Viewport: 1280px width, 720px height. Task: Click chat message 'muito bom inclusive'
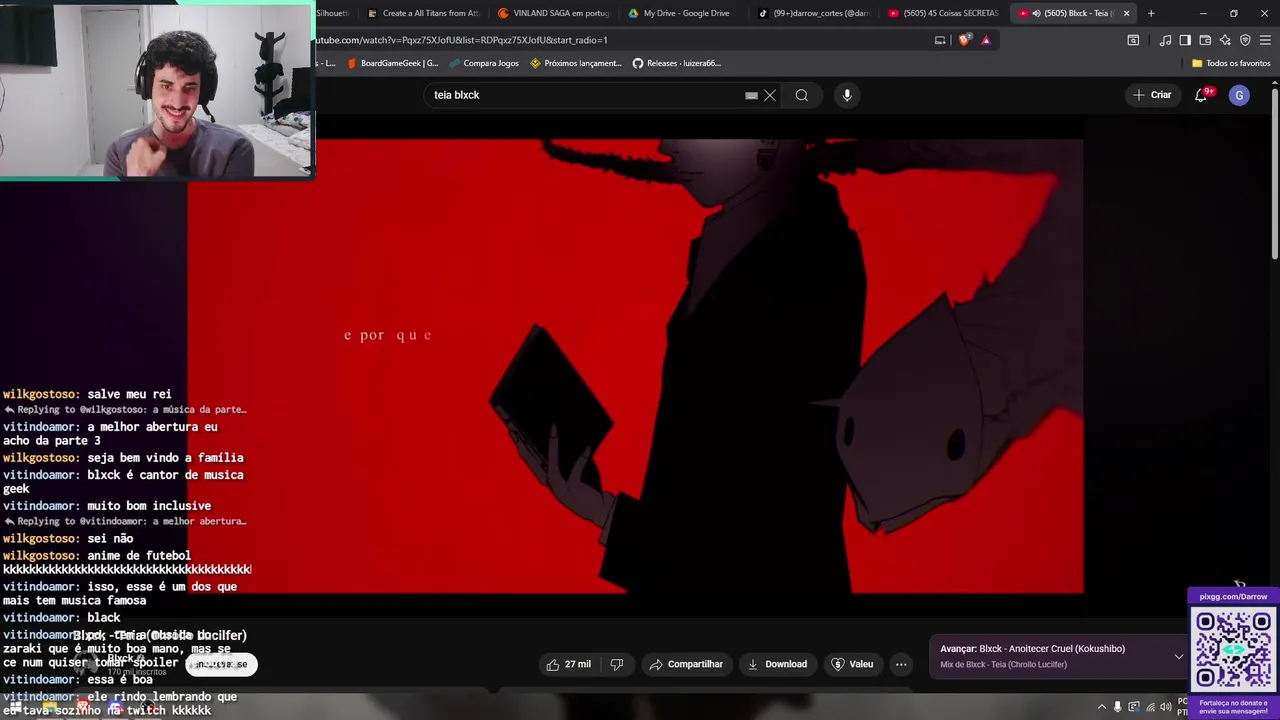149,506
